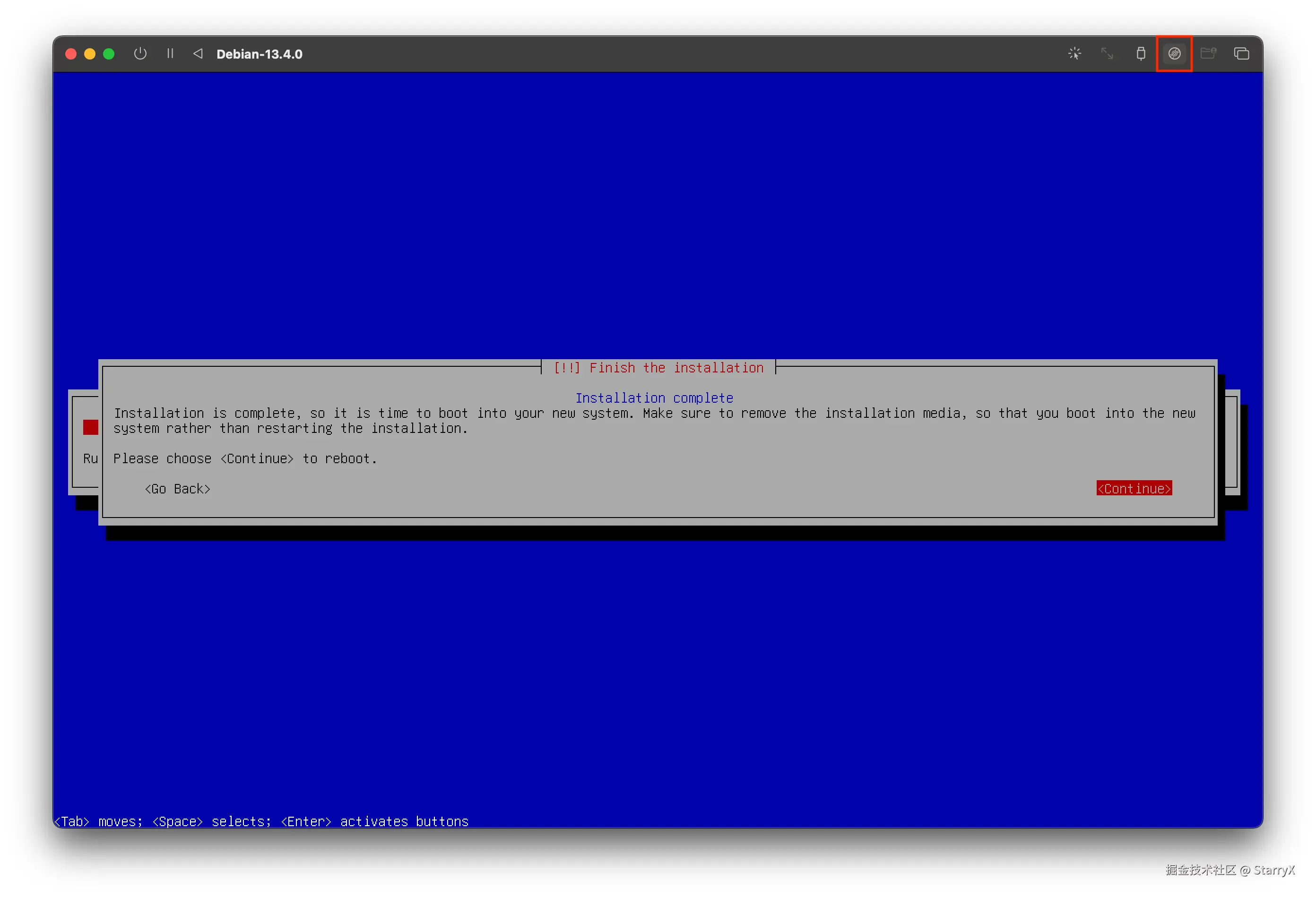The height and width of the screenshot is (898, 1316).
Task: Click the windows icon in the toolbar
Action: coord(1241,54)
